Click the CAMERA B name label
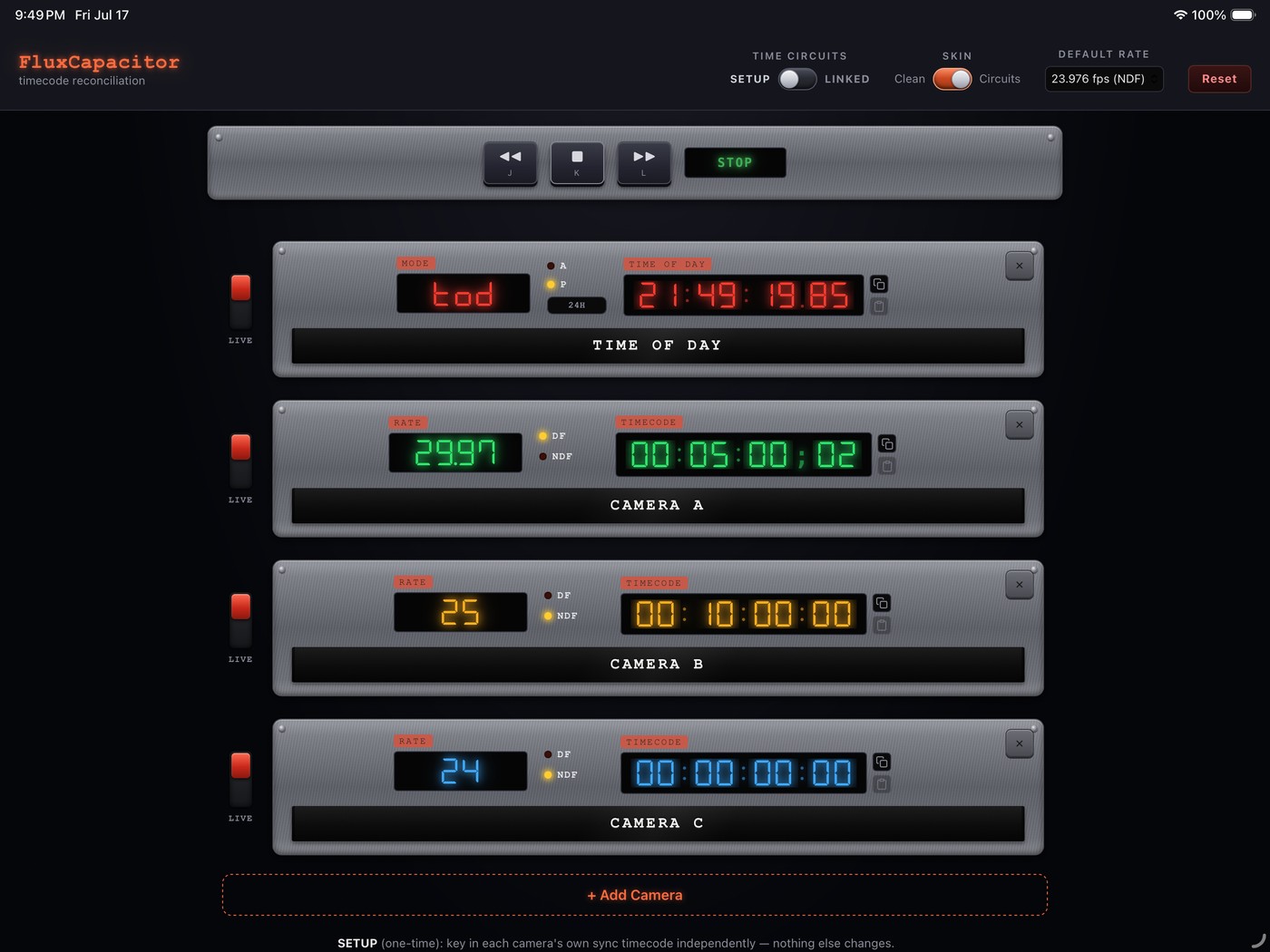The image size is (1270, 952). click(x=658, y=665)
